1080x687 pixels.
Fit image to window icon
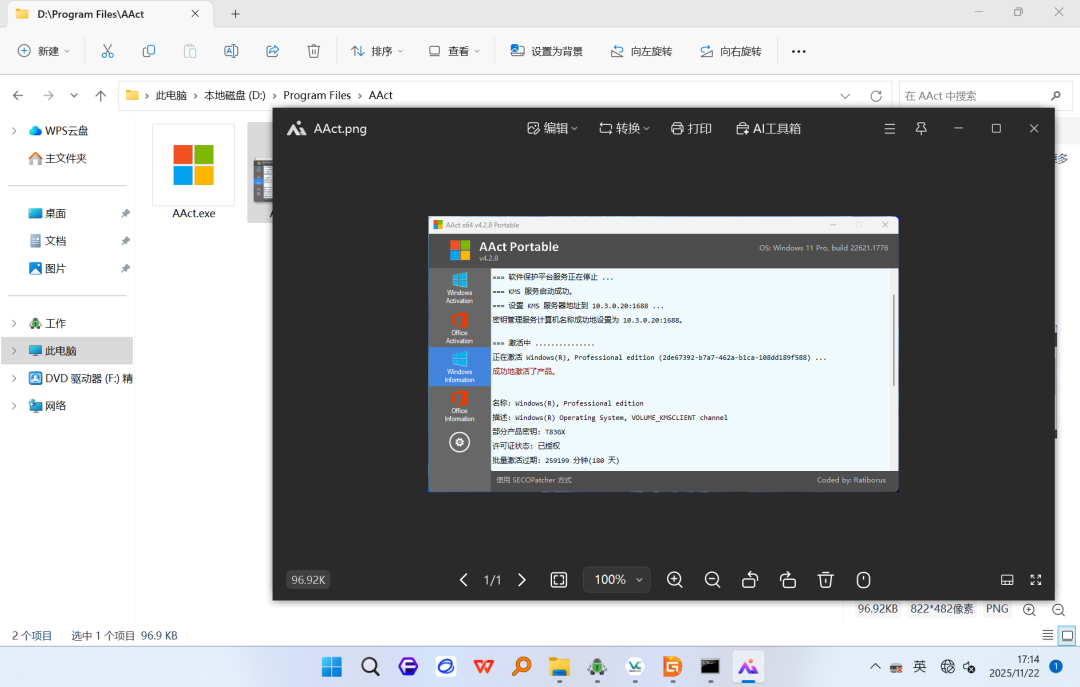559,580
